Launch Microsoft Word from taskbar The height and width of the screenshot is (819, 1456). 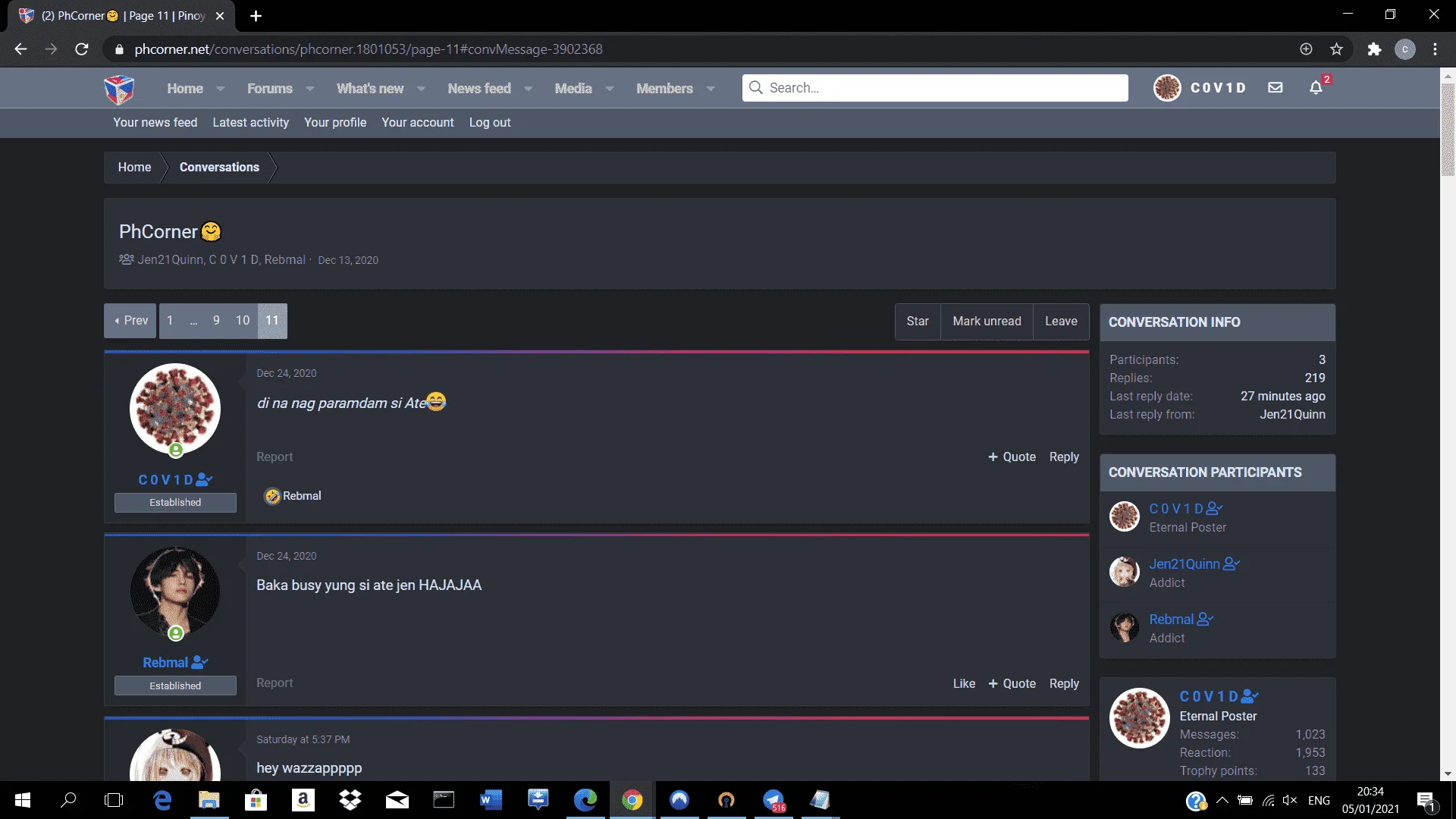pyautogui.click(x=491, y=800)
